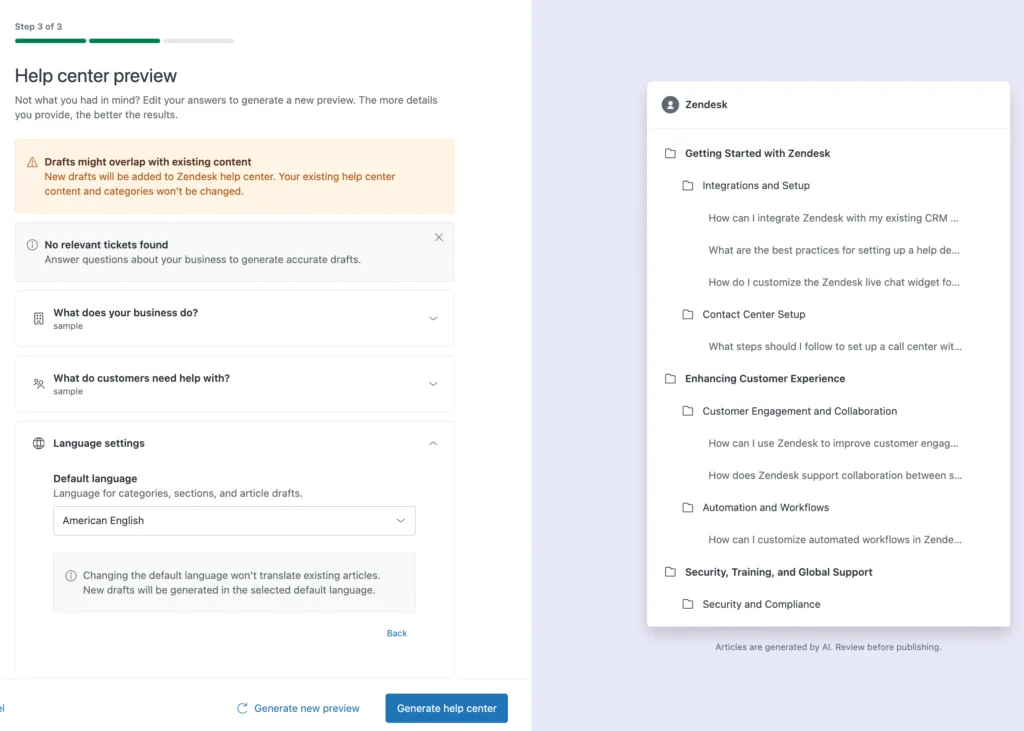Dismiss the No relevant tickets found notice
Viewport: 1024px width, 731px height.
point(438,237)
